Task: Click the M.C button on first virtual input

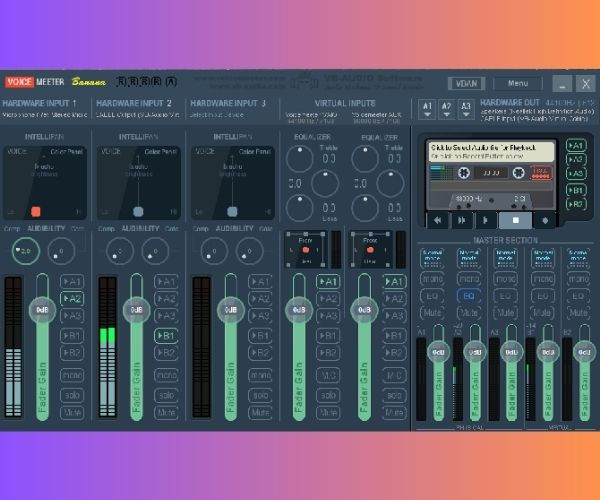Action: [328, 375]
